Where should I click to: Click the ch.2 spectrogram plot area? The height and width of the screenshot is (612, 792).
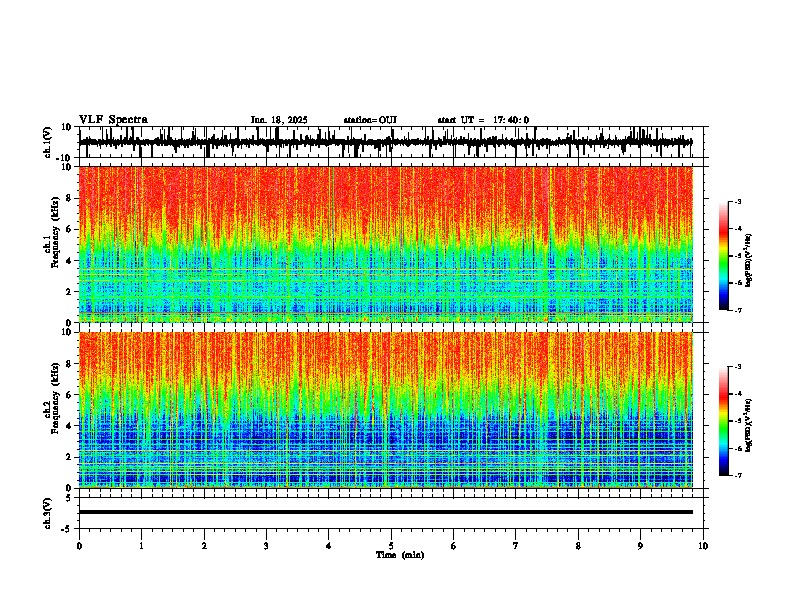coord(386,410)
